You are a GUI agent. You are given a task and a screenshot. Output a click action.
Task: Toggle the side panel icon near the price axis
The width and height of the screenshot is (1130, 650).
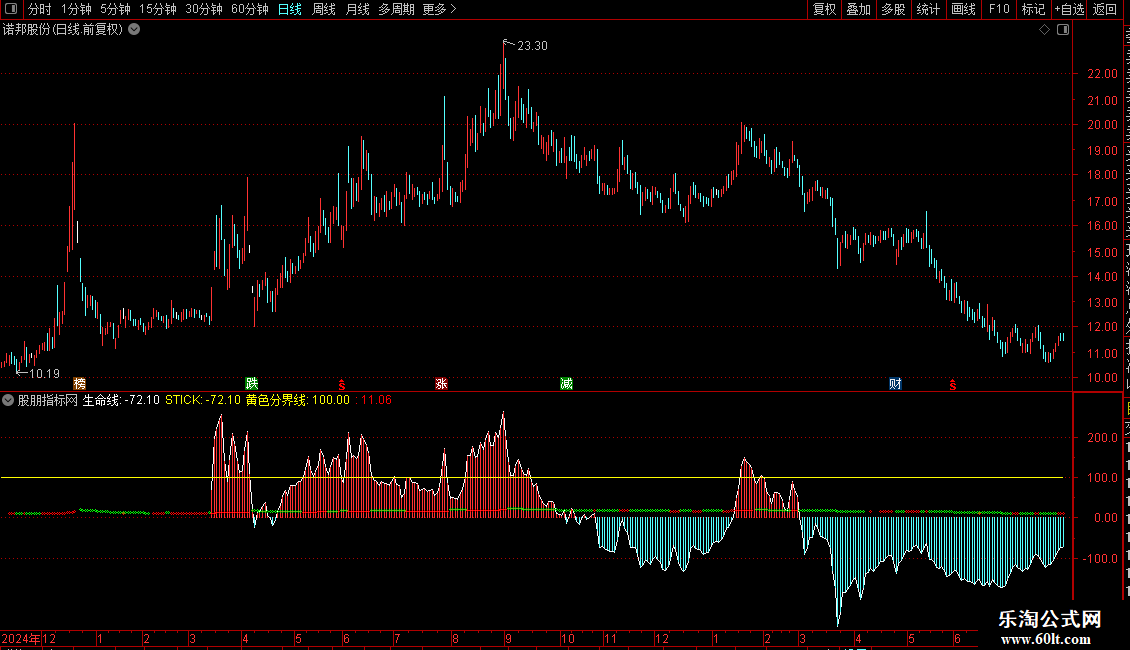point(1063,30)
